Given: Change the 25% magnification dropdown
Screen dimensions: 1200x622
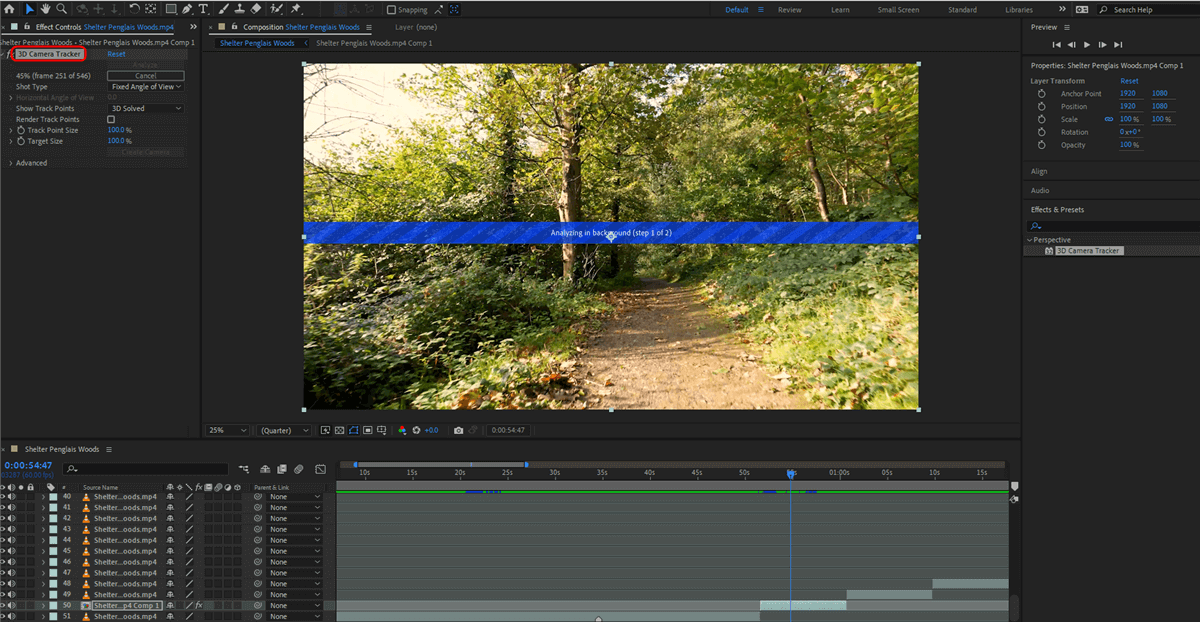Looking at the screenshot, I should pyautogui.click(x=226, y=430).
